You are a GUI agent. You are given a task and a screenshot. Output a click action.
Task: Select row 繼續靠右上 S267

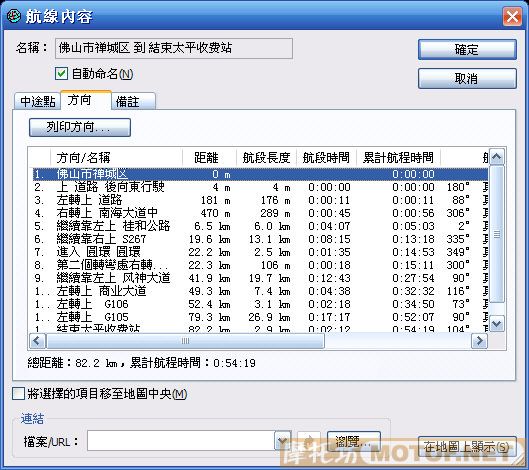260,239
